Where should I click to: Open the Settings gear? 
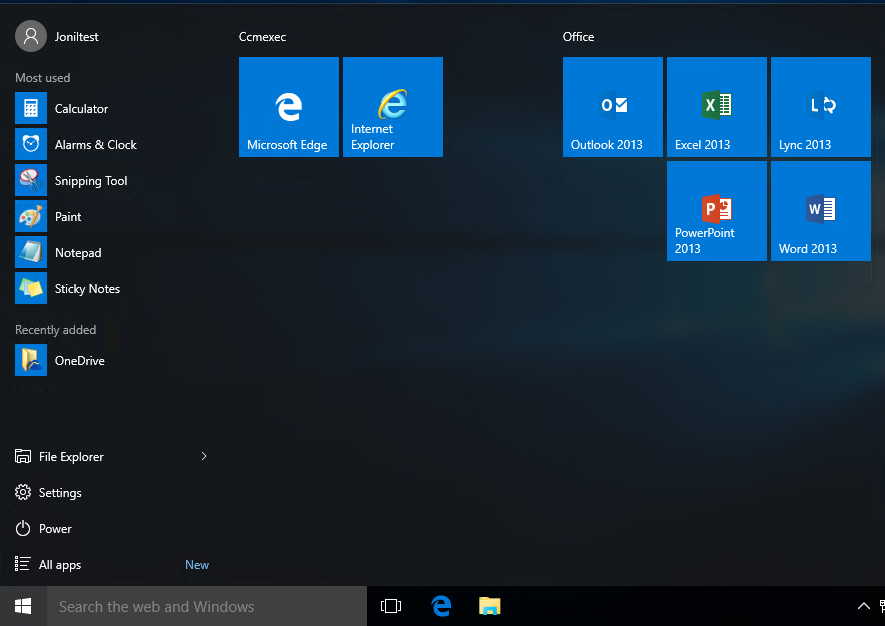(x=57, y=492)
